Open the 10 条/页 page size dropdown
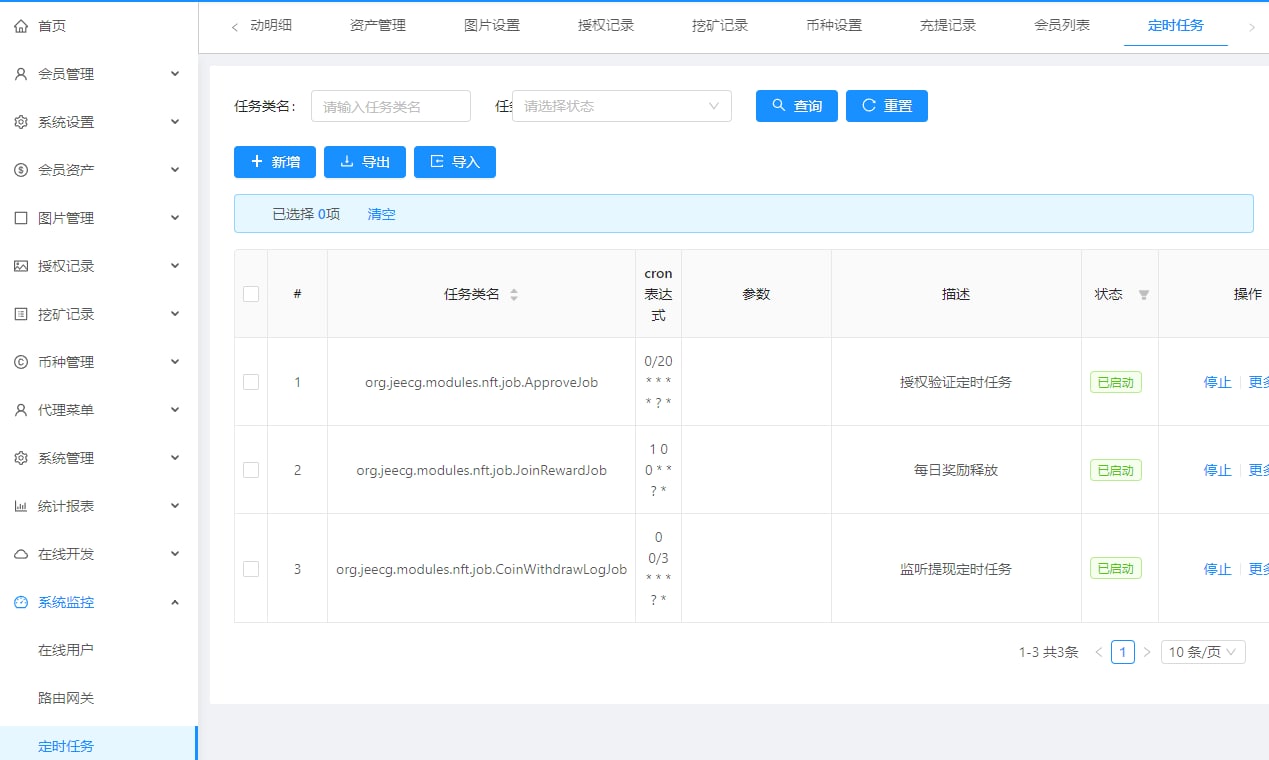 (x=1203, y=652)
